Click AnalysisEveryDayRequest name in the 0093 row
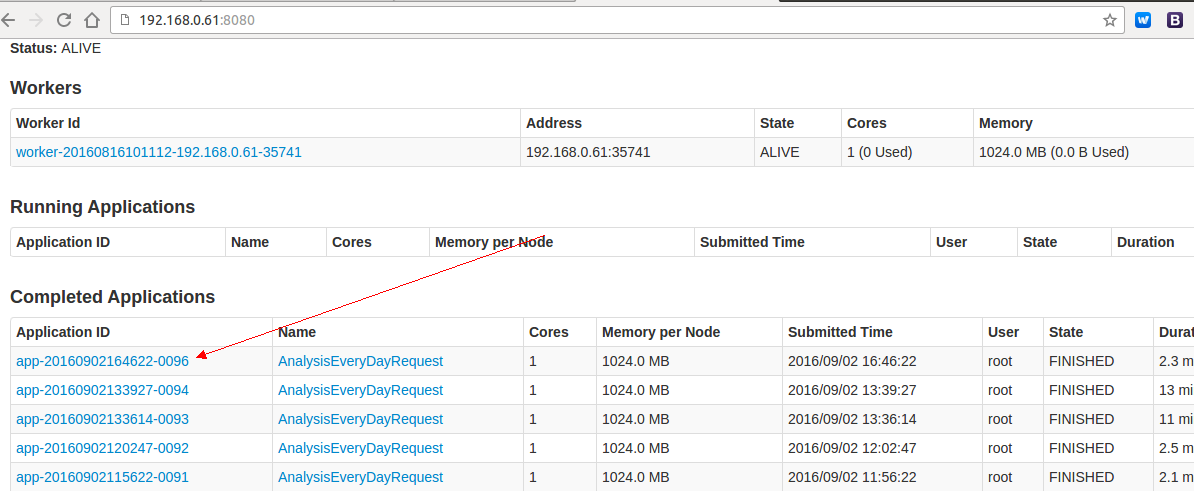 coord(360,419)
